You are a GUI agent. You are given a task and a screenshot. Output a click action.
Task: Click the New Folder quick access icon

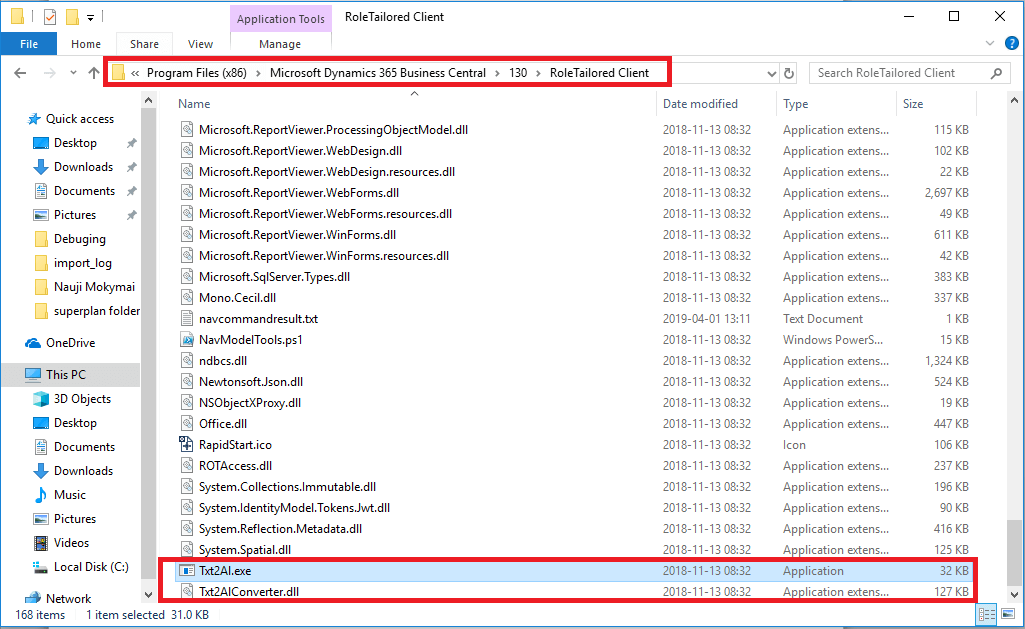[x=72, y=17]
